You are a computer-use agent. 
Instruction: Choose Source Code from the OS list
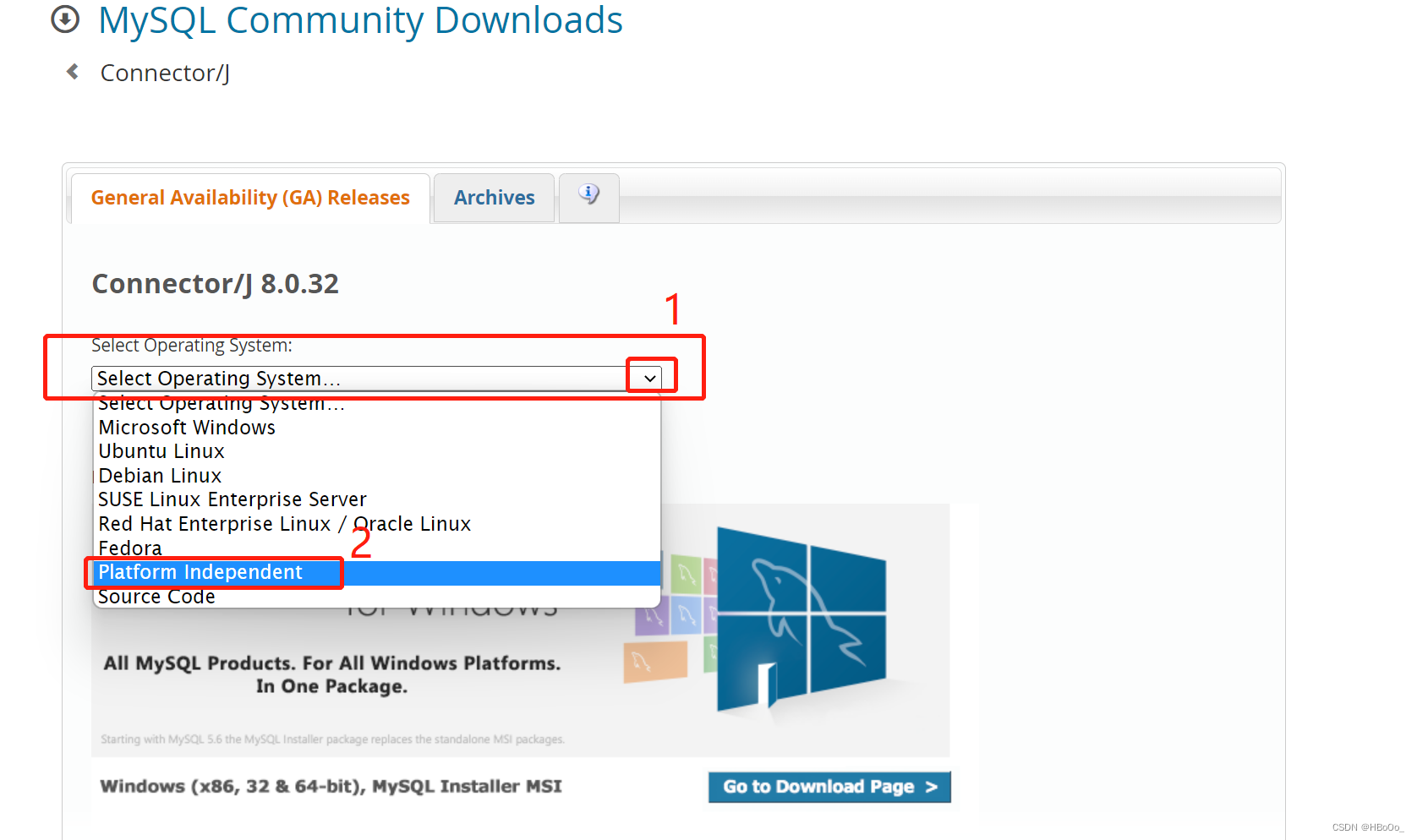click(377, 597)
